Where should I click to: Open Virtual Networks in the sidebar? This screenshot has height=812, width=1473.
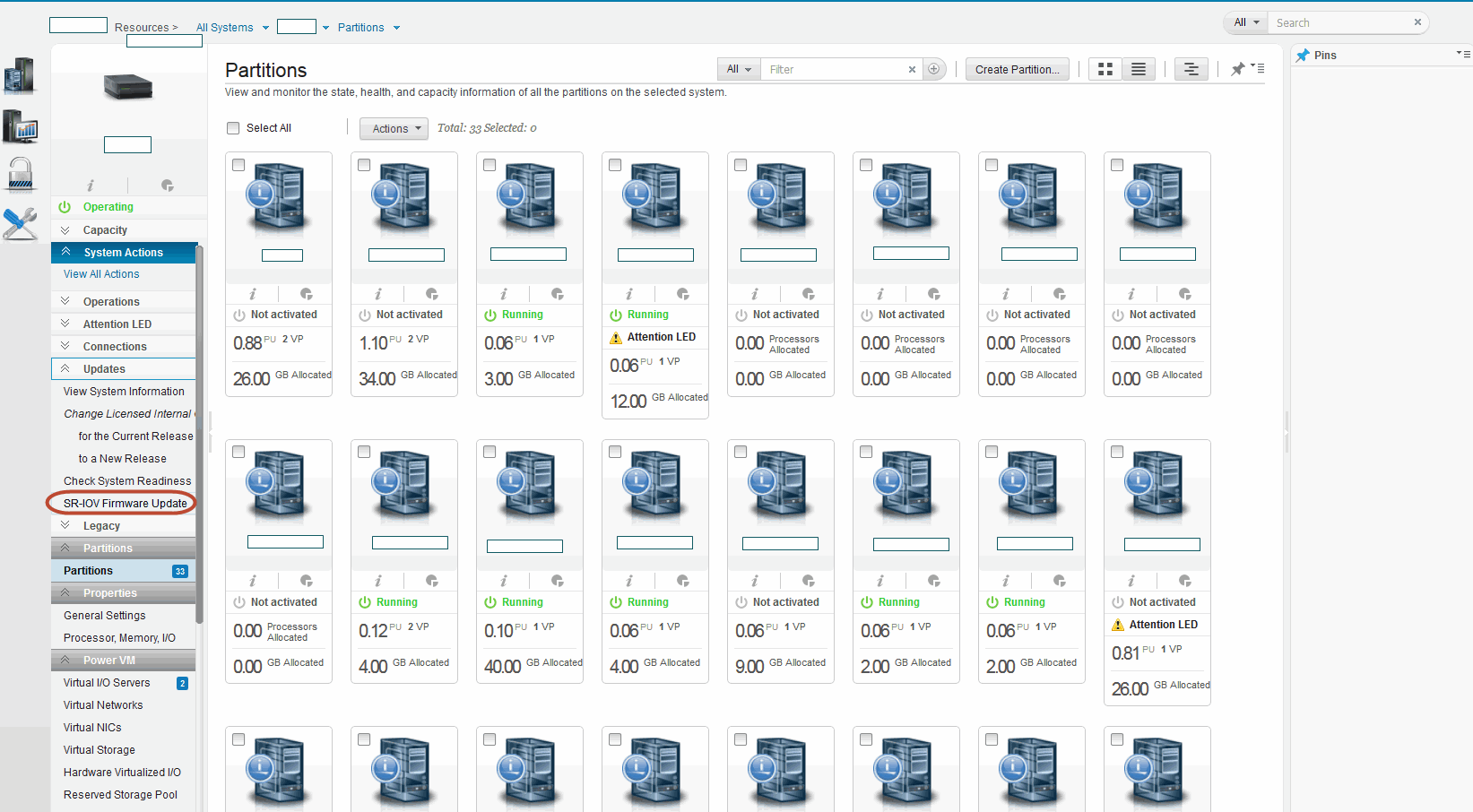(103, 705)
